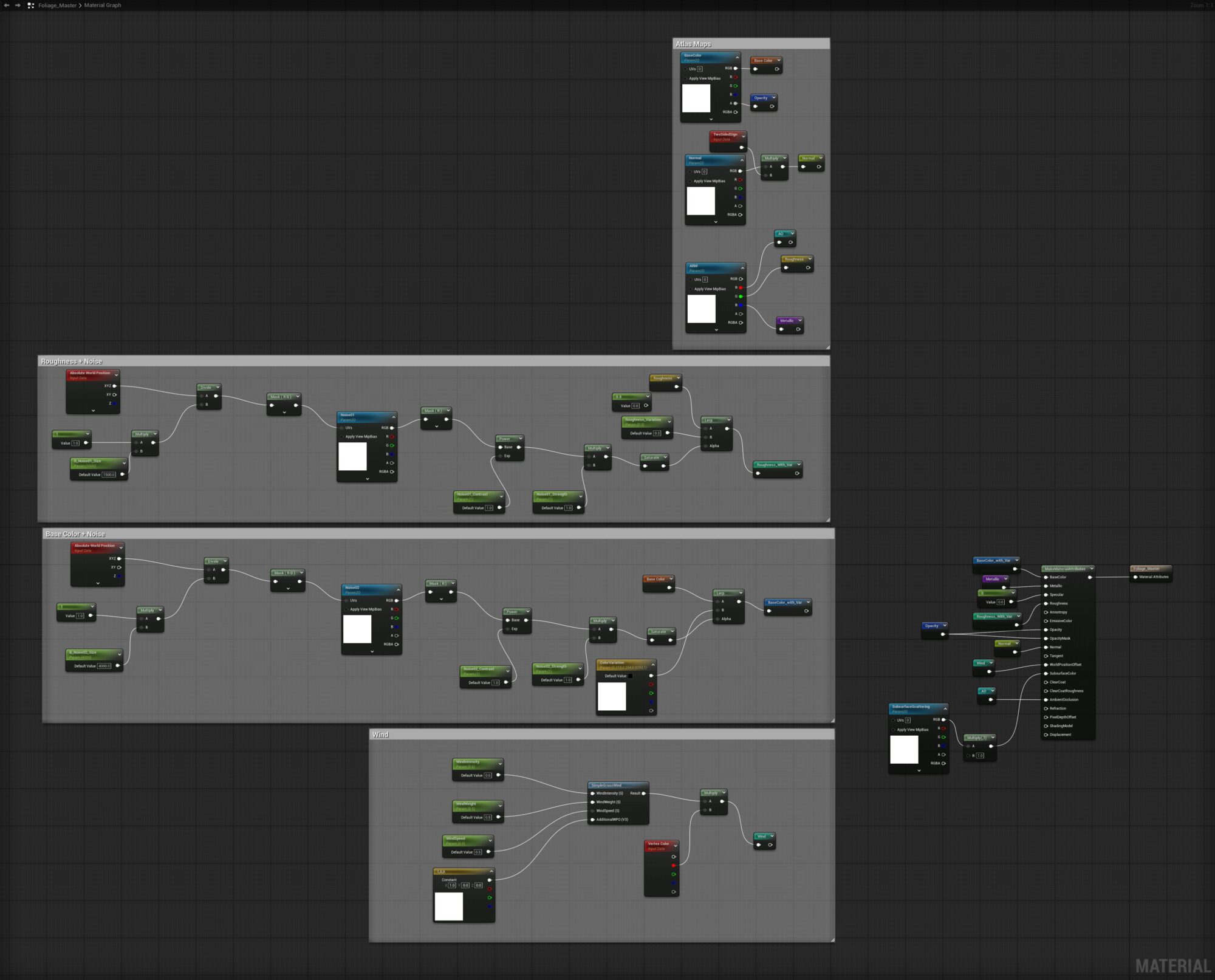Viewport: 1215px width, 980px height.
Task: Click the ColorVariation default value color swatch
Action: tap(631, 676)
